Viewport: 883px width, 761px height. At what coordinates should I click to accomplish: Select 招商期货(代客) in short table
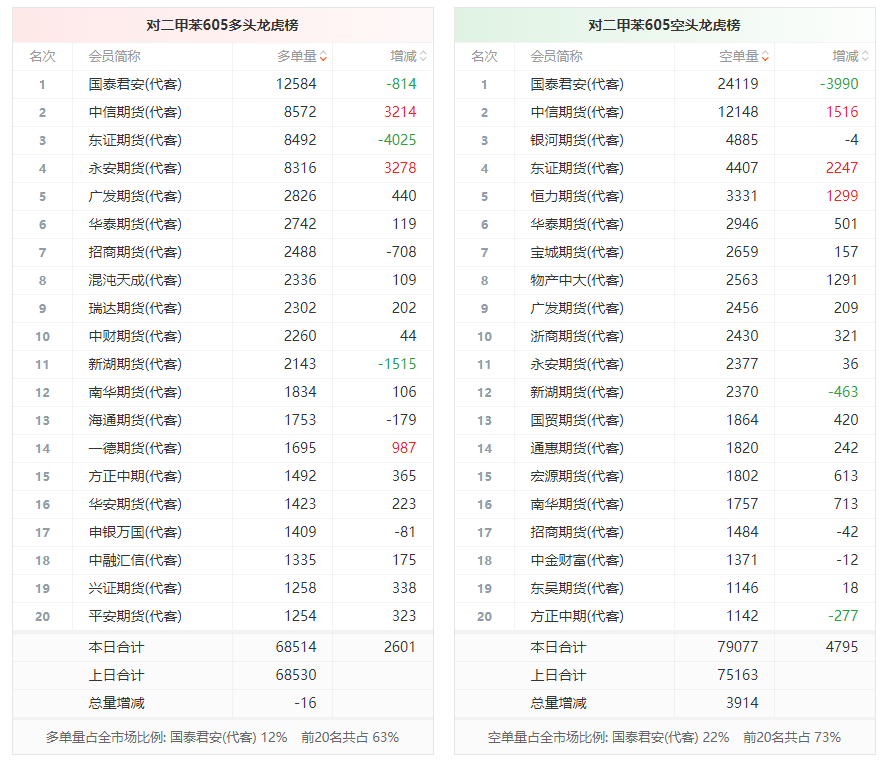point(577,532)
